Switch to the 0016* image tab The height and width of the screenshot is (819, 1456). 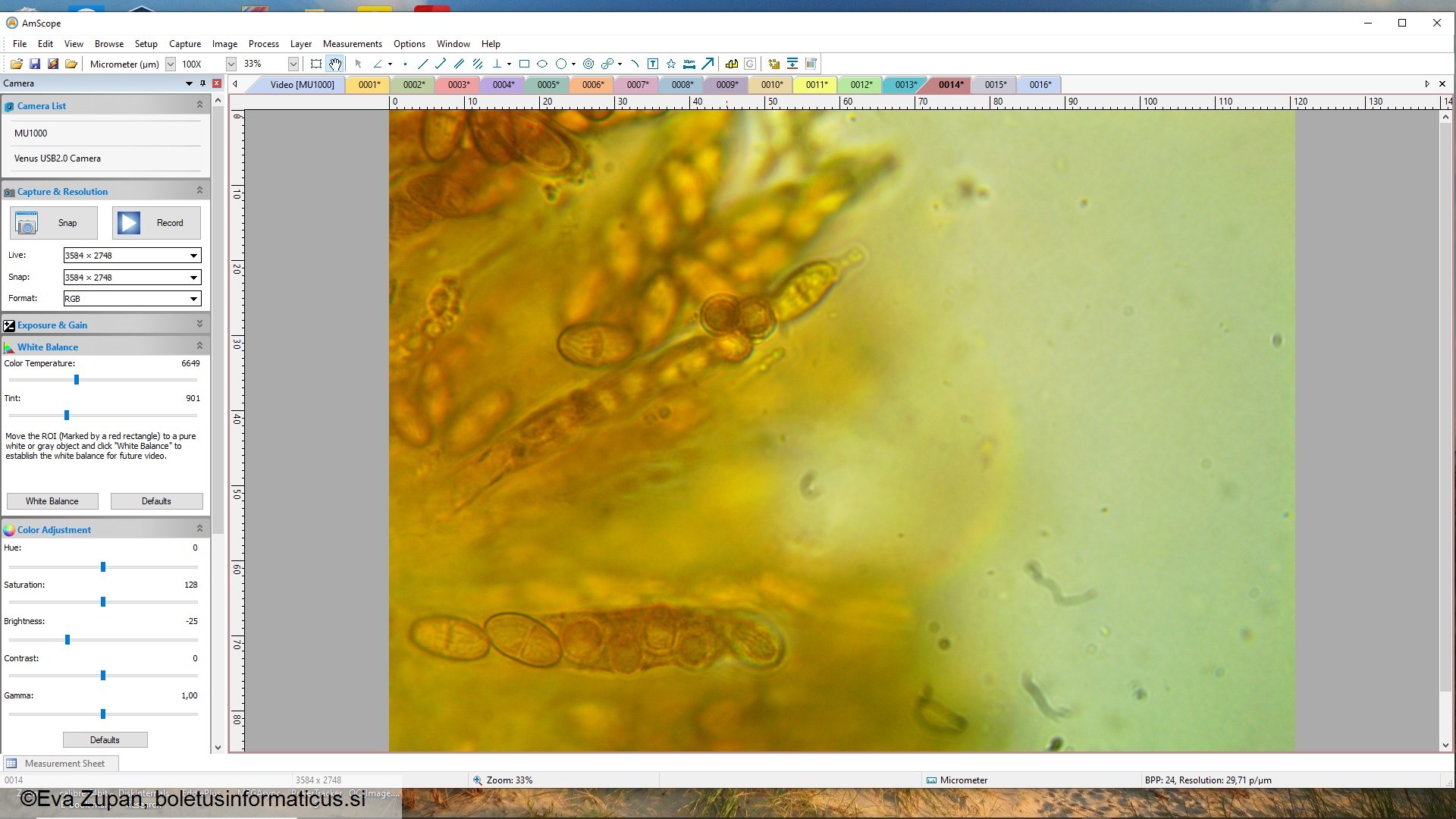(1040, 85)
